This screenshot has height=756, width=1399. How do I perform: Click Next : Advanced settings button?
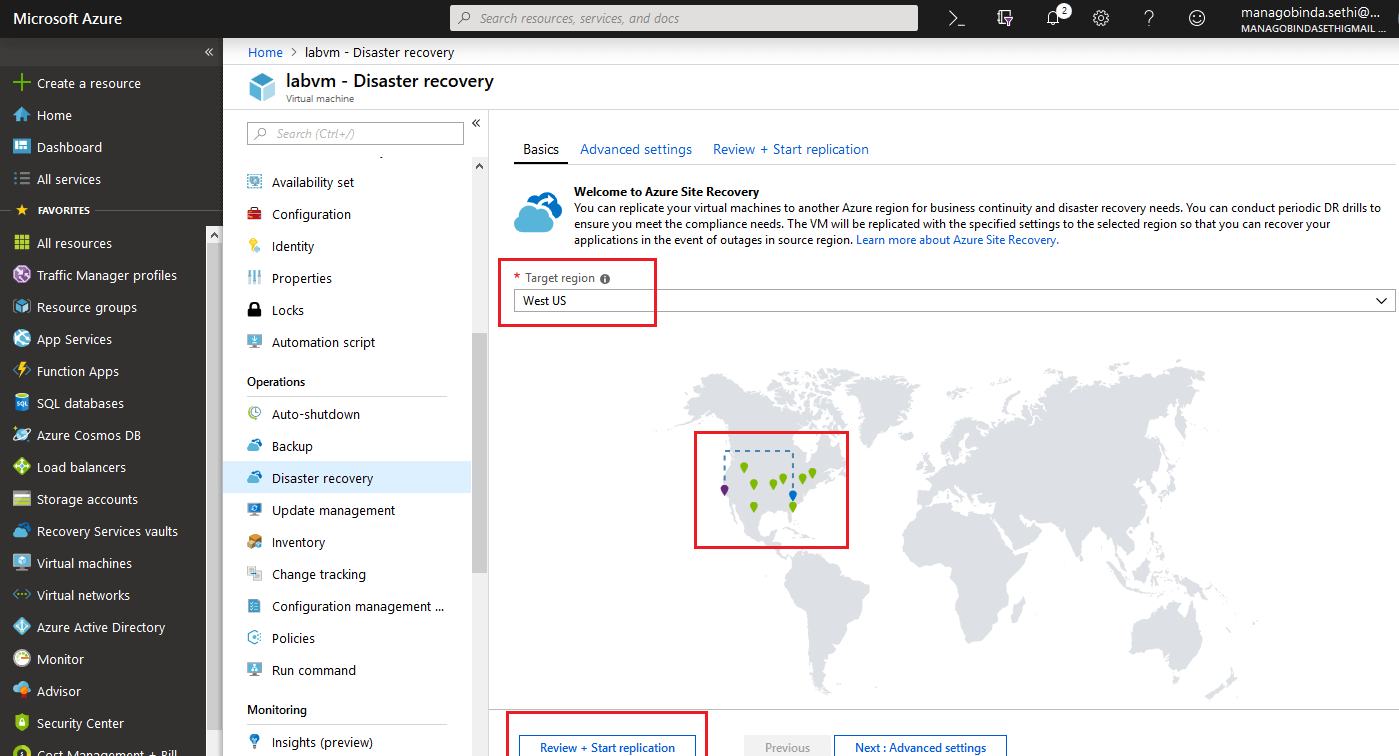coord(920,747)
